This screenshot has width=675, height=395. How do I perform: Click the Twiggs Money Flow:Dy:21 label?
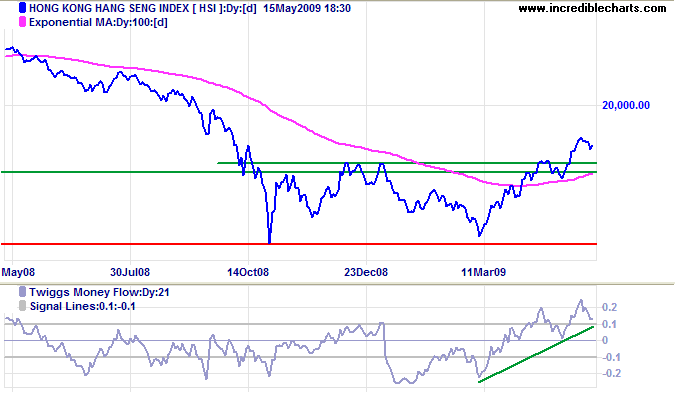coord(99,293)
